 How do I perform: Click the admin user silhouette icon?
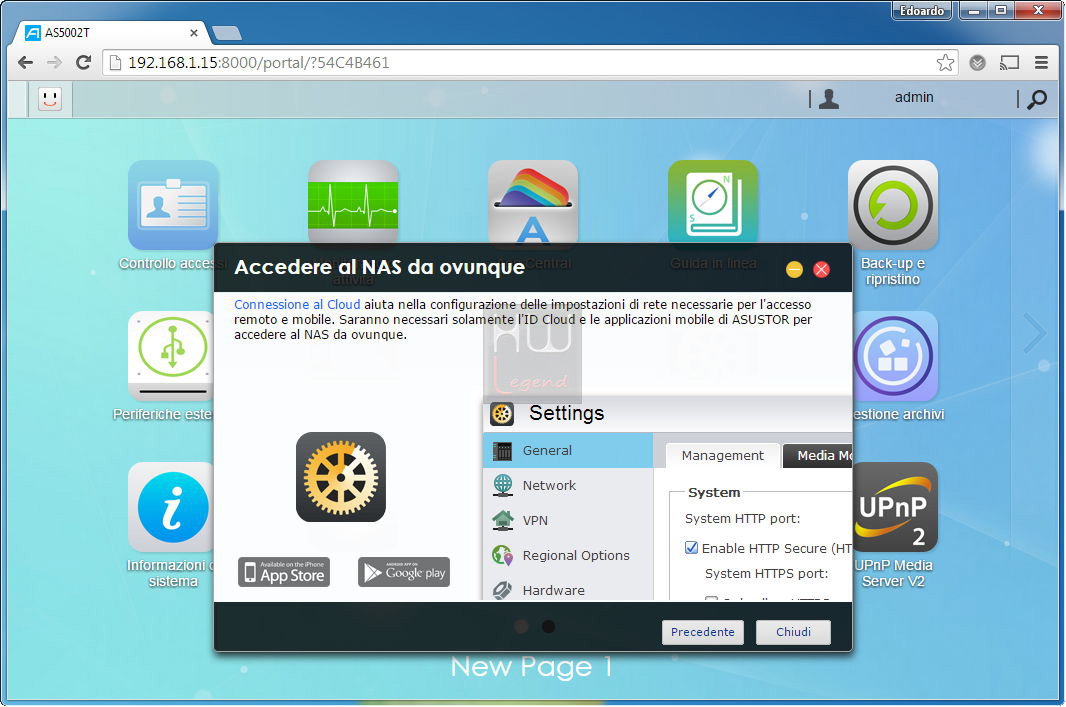tap(829, 99)
